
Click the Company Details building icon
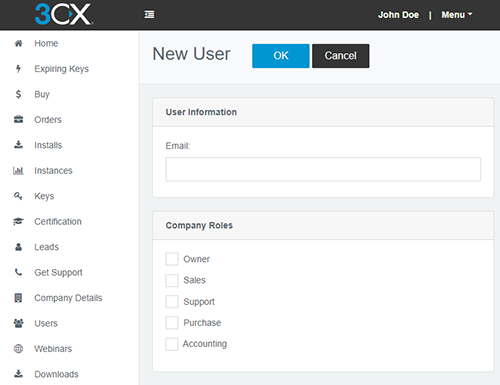pyautogui.click(x=18, y=298)
